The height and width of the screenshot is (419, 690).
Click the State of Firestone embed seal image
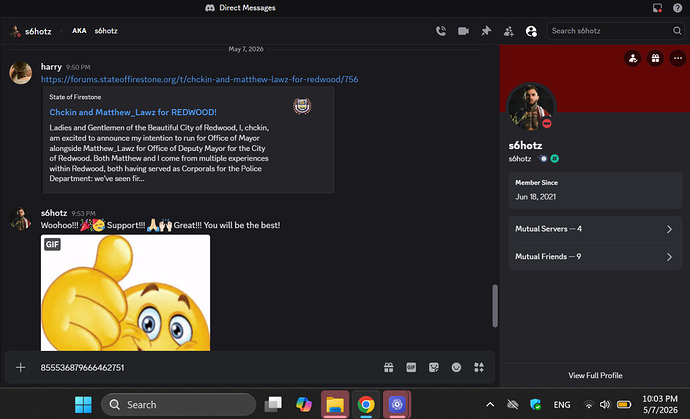tap(302, 106)
